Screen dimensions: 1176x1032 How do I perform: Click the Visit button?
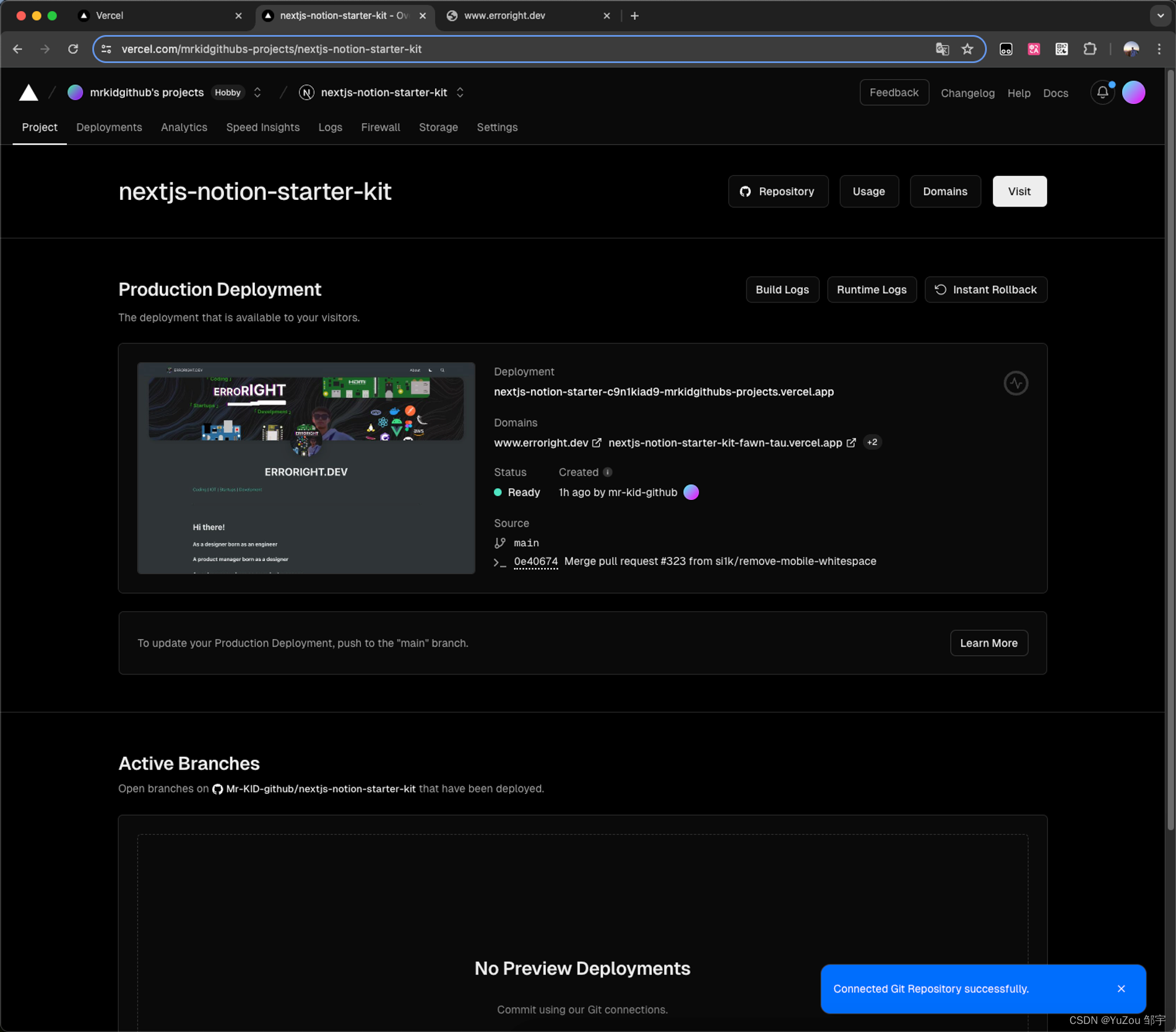coord(1019,192)
